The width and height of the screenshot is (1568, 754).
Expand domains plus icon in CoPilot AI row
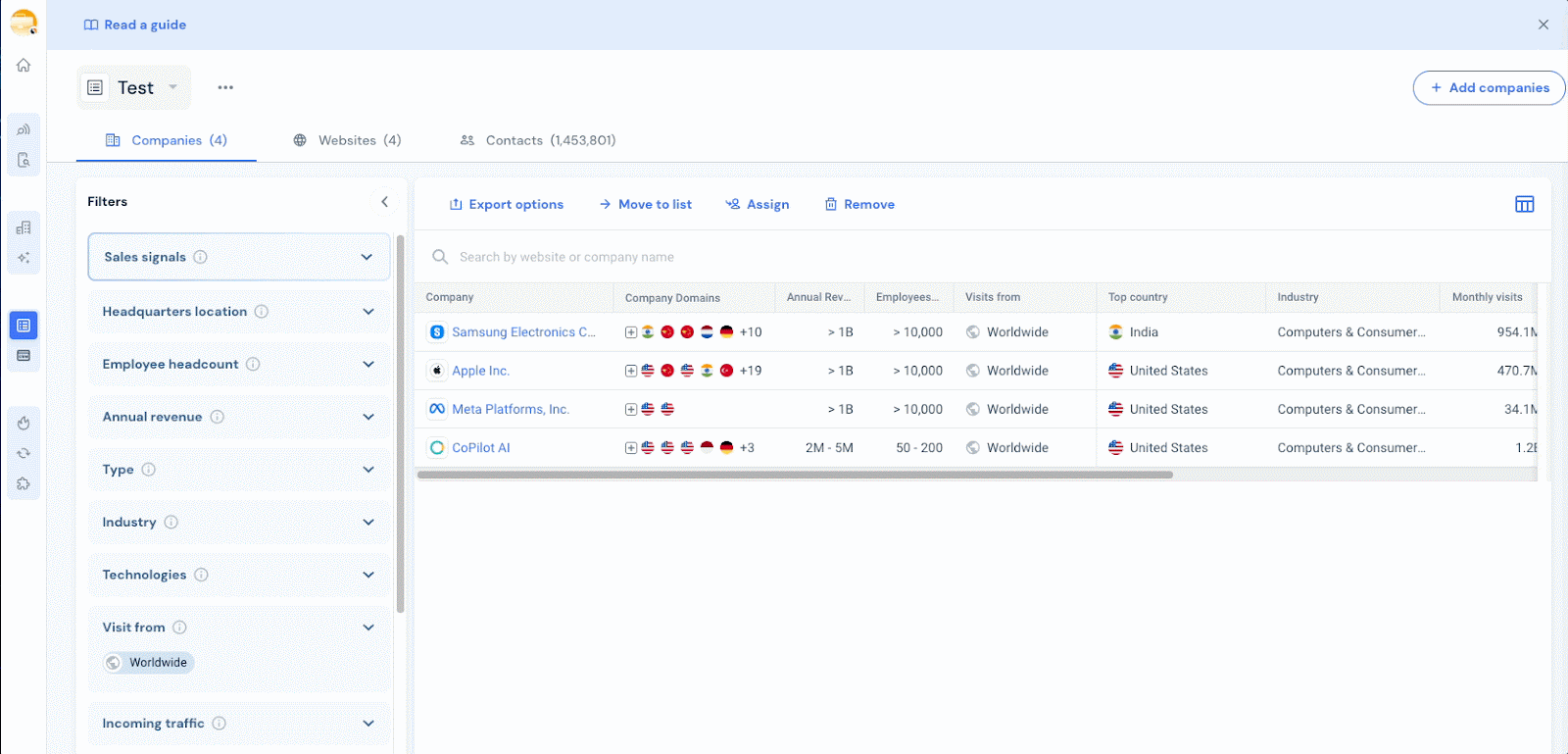(631, 448)
